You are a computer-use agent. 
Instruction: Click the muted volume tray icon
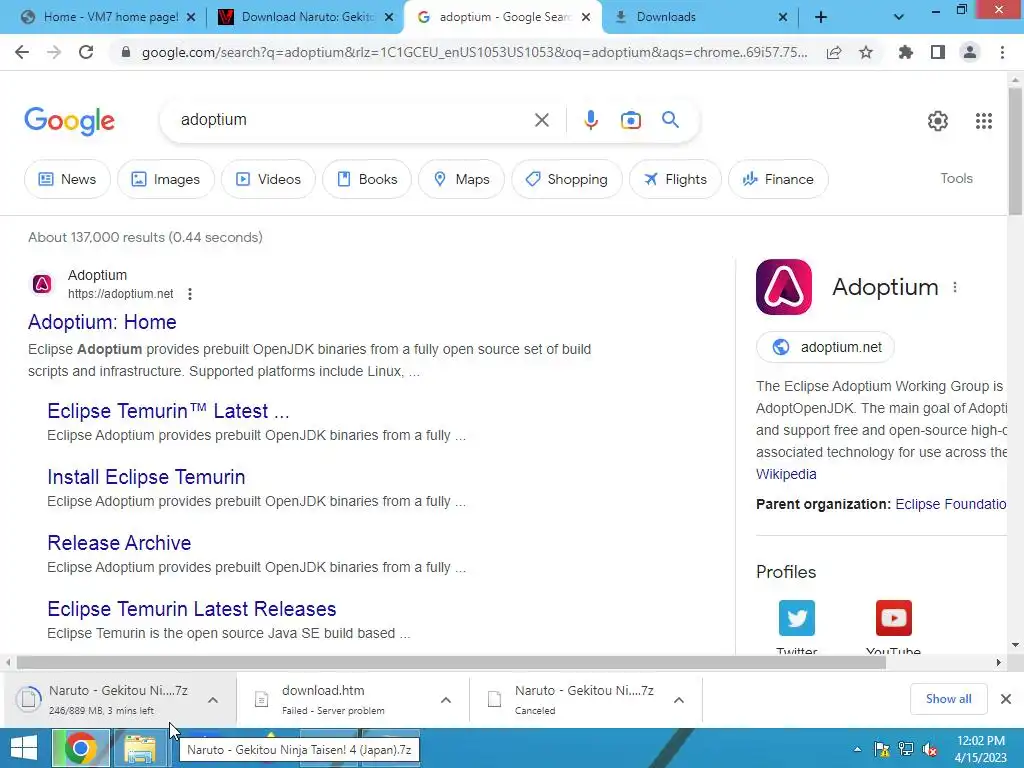pos(929,750)
